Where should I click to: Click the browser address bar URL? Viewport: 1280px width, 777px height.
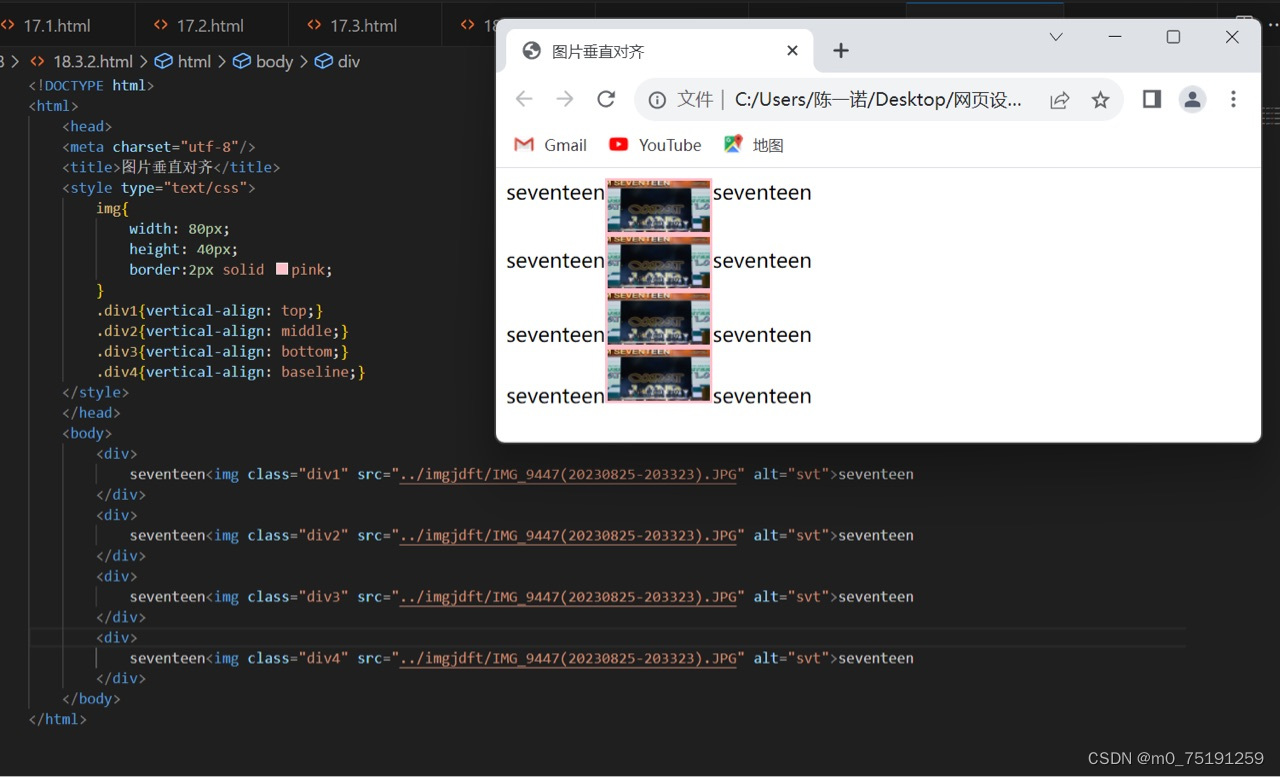(x=878, y=100)
